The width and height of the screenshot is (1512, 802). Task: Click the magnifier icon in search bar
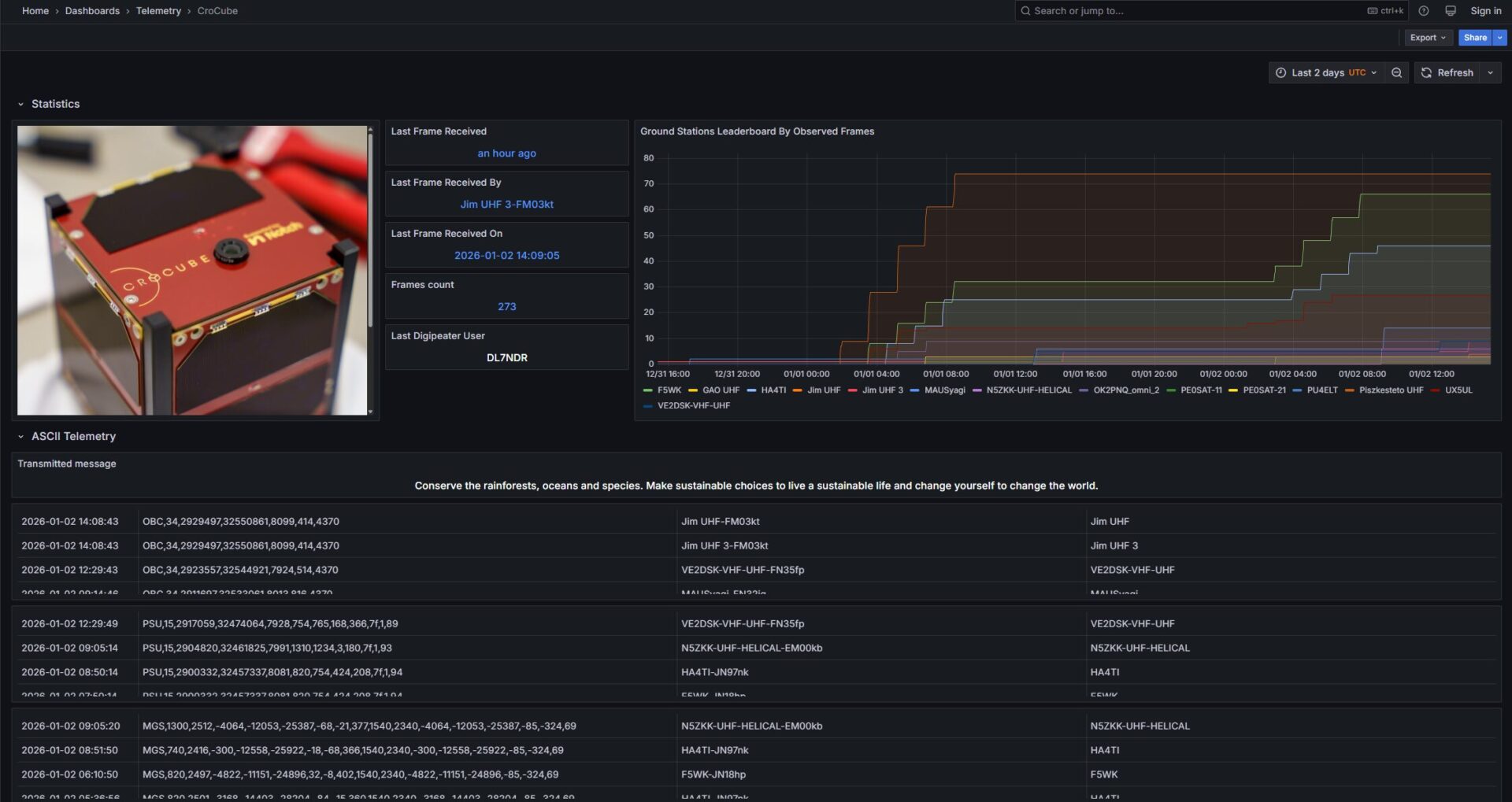pyautogui.click(x=1025, y=11)
